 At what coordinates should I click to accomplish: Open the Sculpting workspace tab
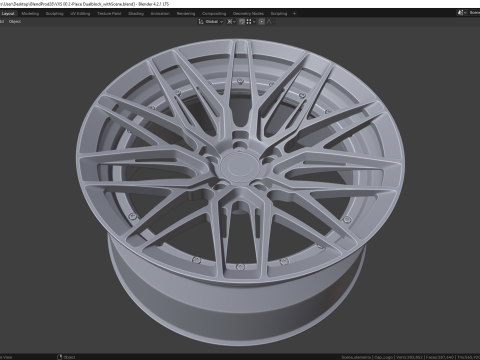coord(54,13)
